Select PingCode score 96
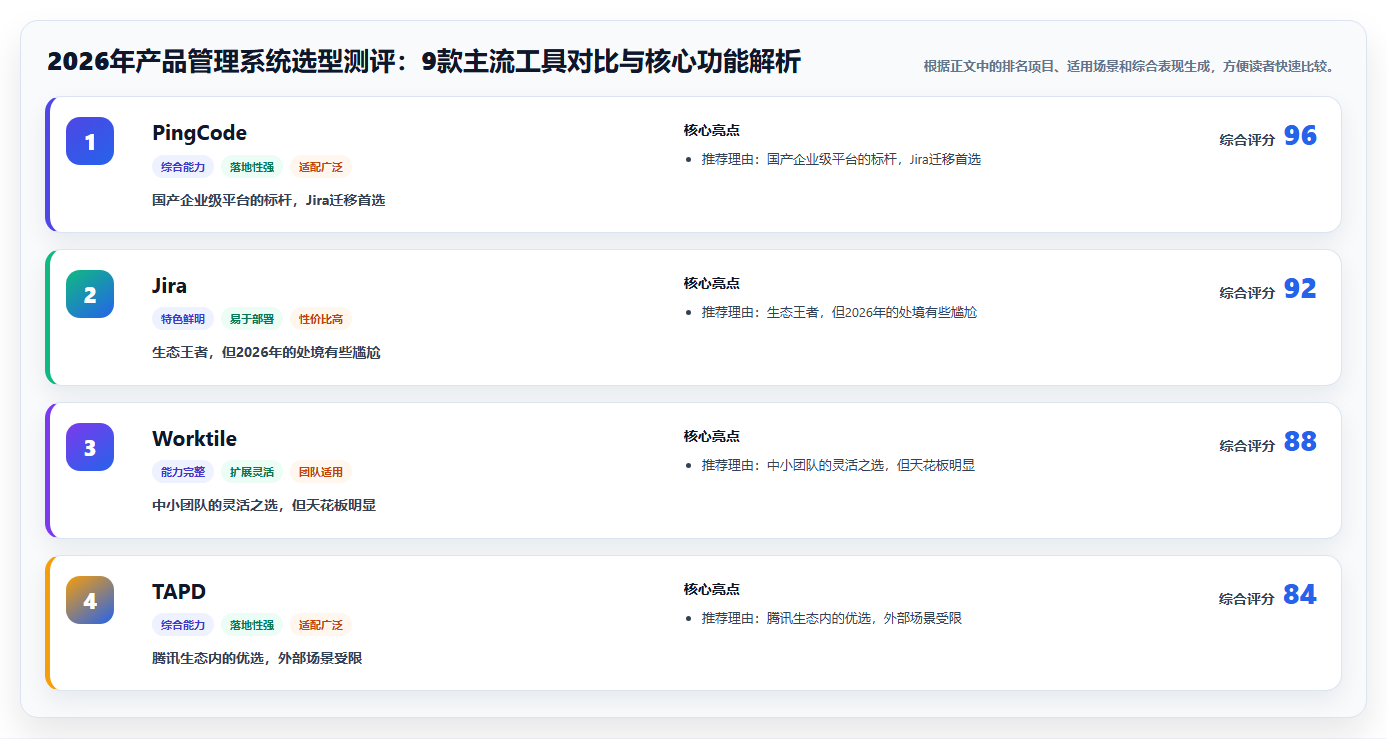The image size is (1387, 739). pyautogui.click(x=1300, y=137)
